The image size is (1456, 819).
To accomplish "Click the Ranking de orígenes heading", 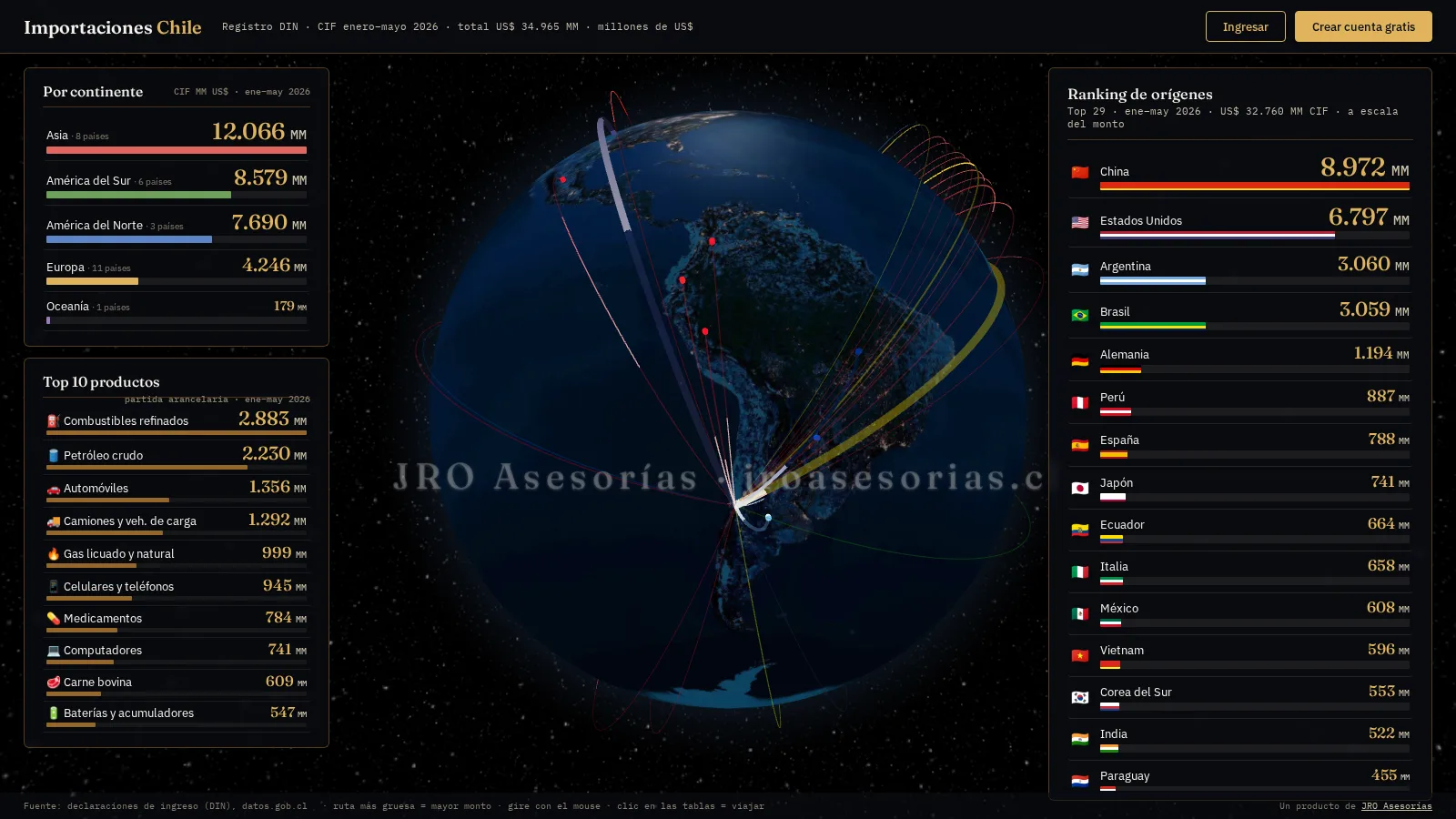I will click(x=1139, y=95).
